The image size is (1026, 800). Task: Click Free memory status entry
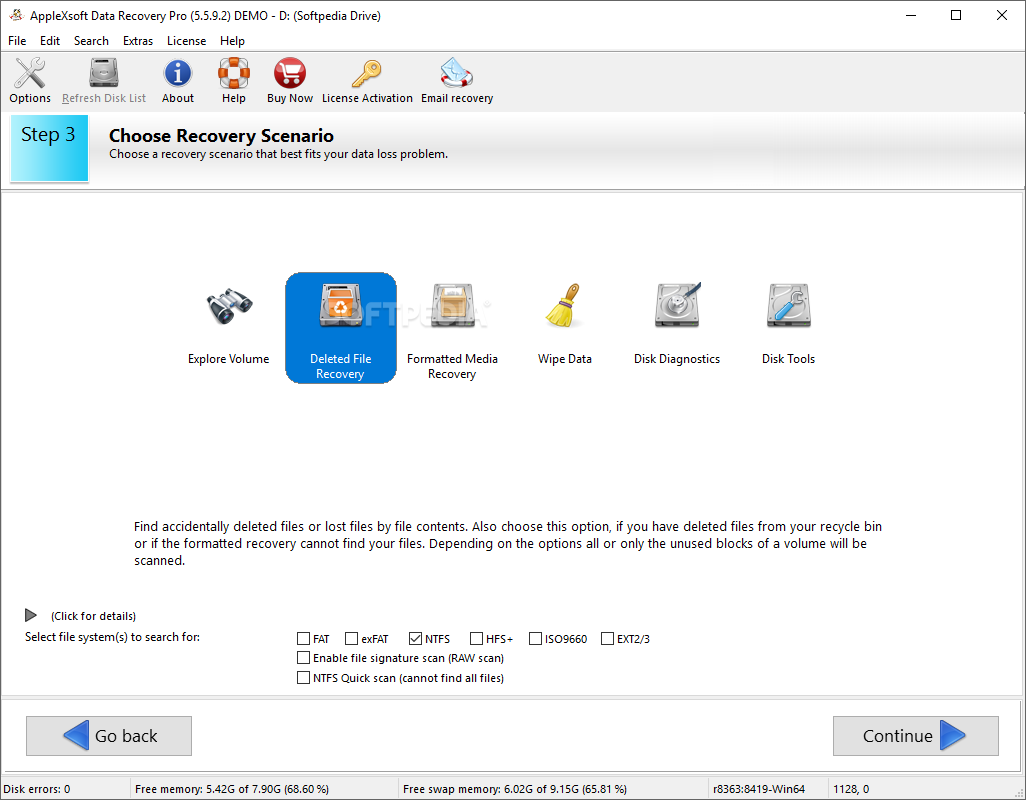[232, 789]
